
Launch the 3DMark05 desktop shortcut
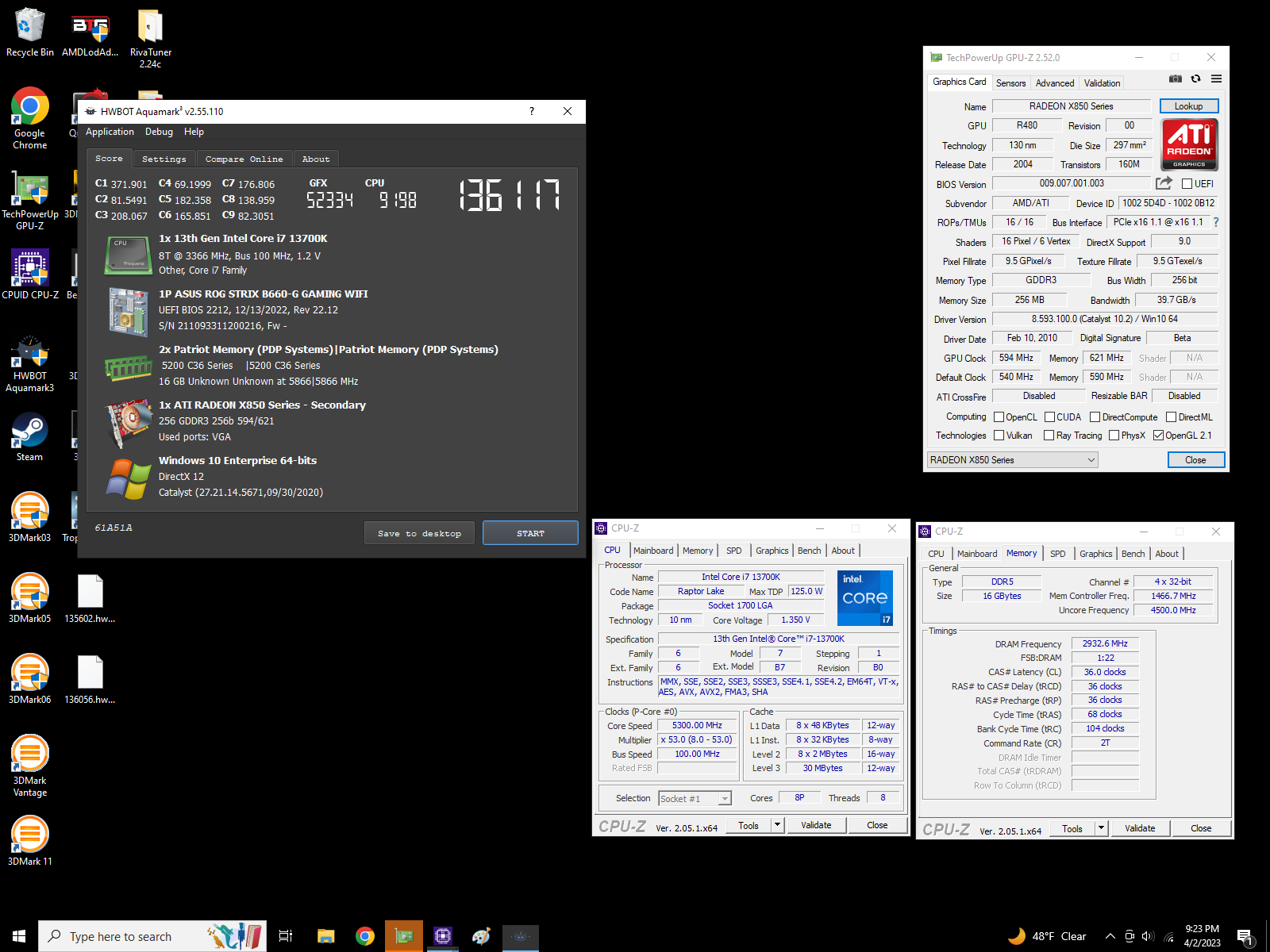click(29, 598)
